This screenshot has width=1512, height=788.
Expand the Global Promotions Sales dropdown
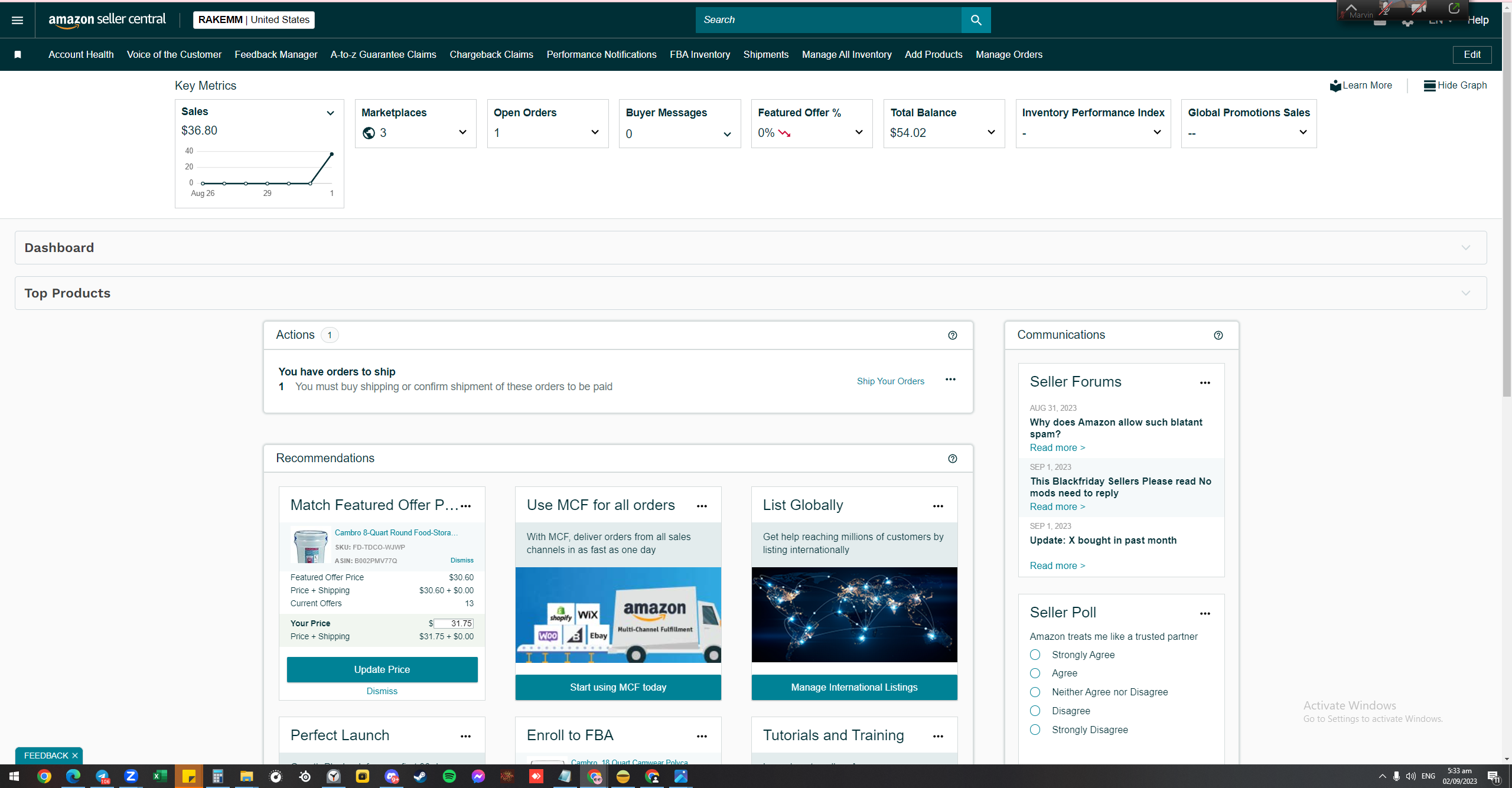(x=1303, y=133)
